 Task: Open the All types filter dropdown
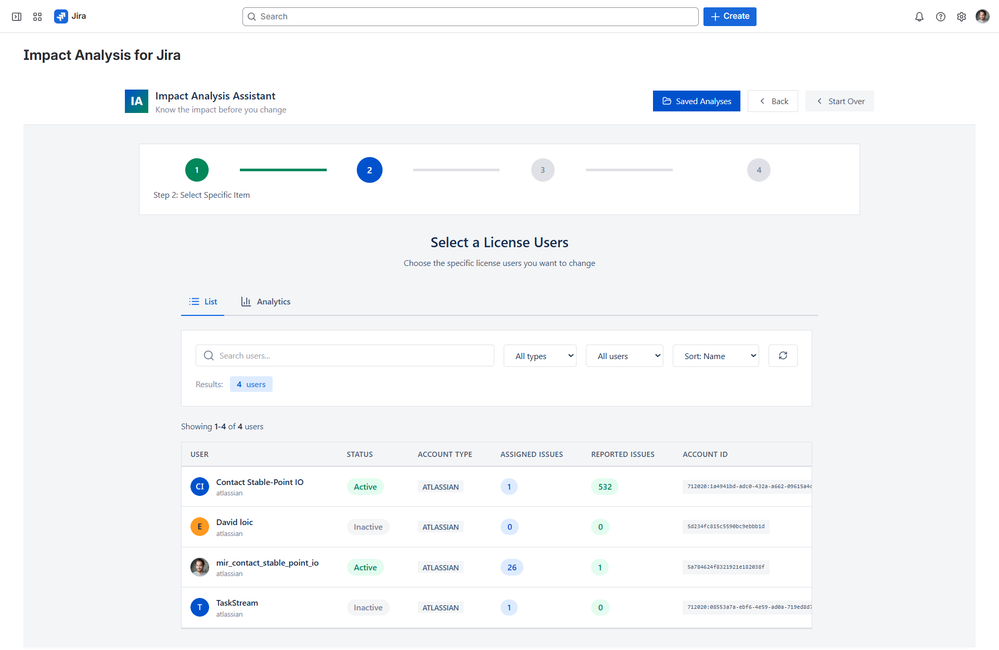tap(540, 356)
